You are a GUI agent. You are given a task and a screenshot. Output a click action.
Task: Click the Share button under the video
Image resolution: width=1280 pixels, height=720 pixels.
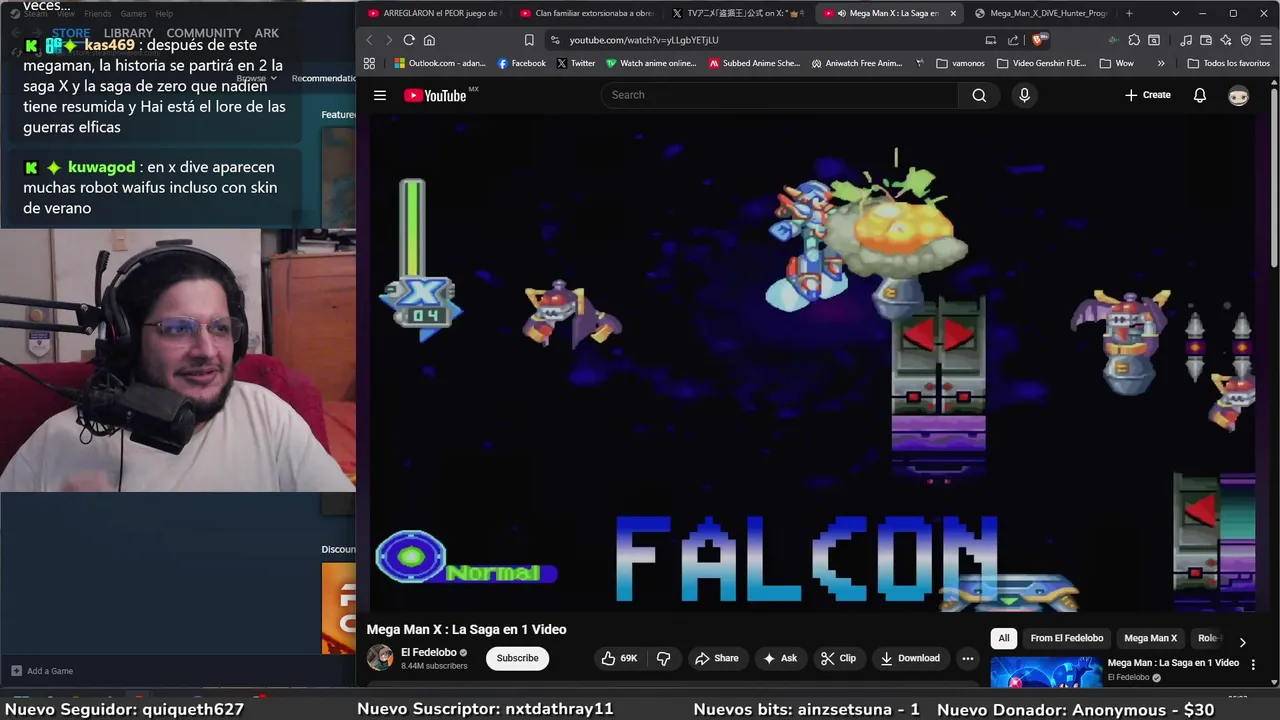tap(717, 658)
